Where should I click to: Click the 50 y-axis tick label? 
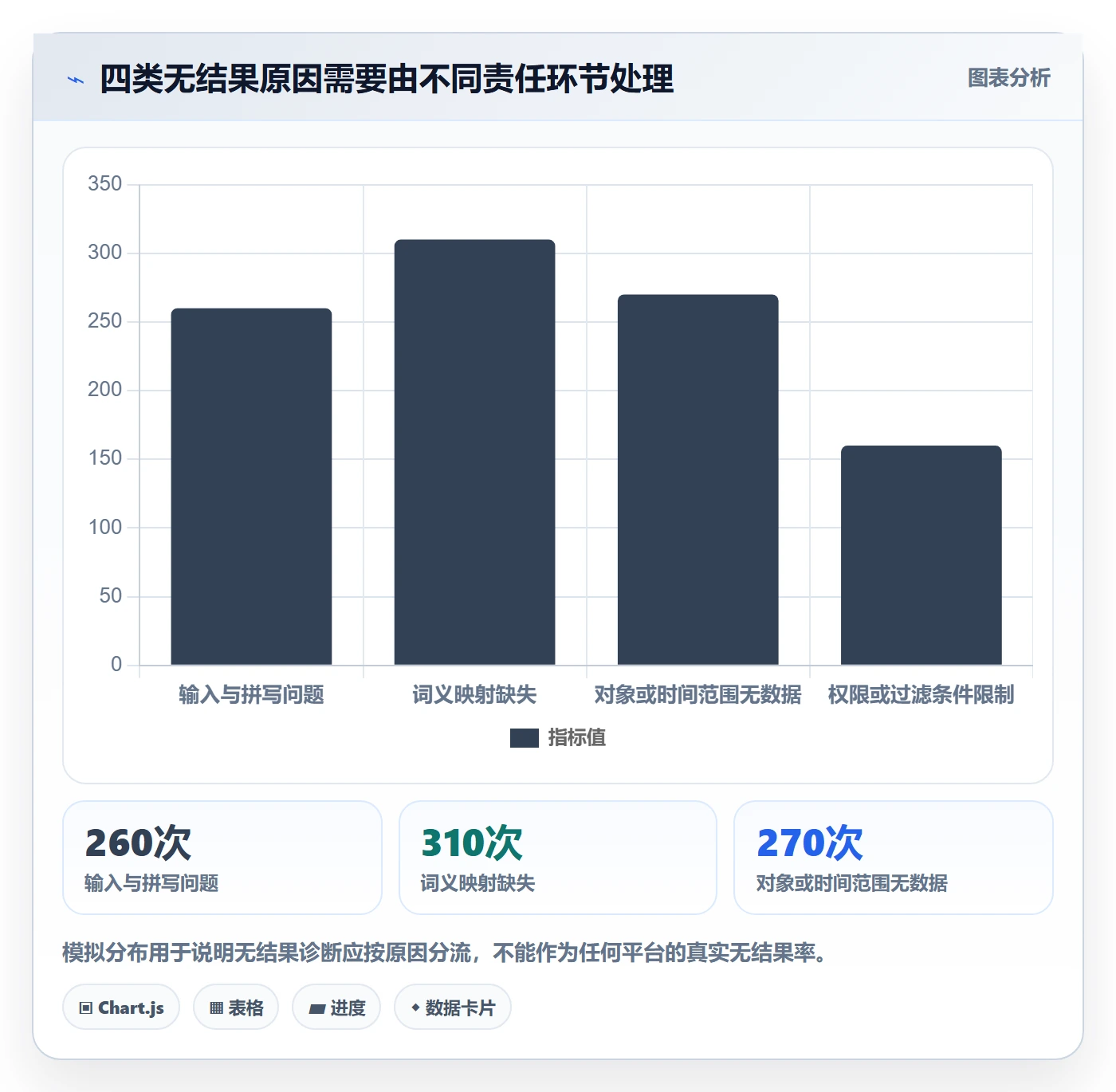coord(111,596)
